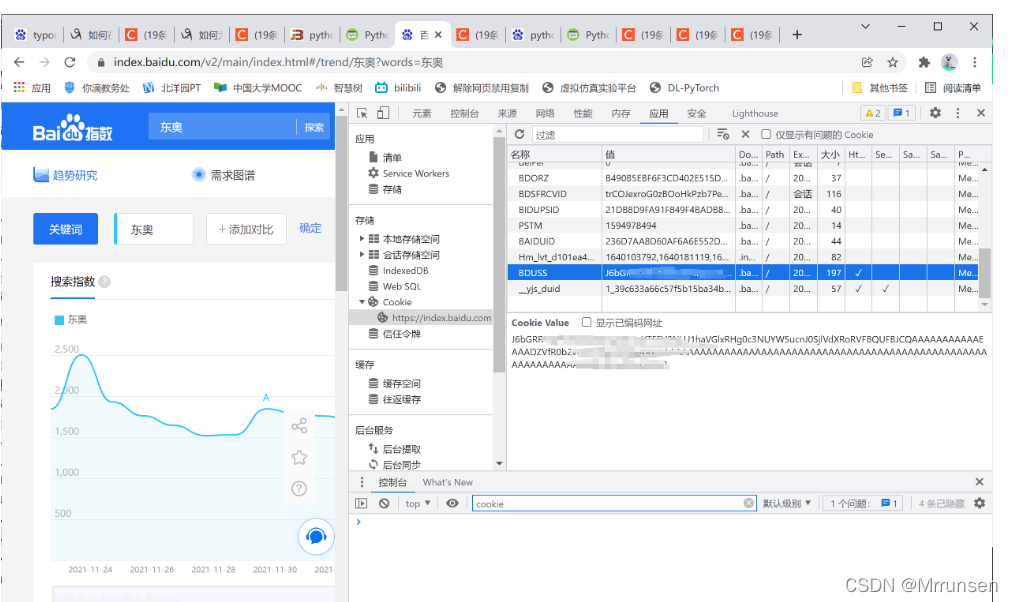Clear all cookies with filter-clear icon
The height and width of the screenshot is (602, 1013).
pyautogui.click(x=723, y=134)
